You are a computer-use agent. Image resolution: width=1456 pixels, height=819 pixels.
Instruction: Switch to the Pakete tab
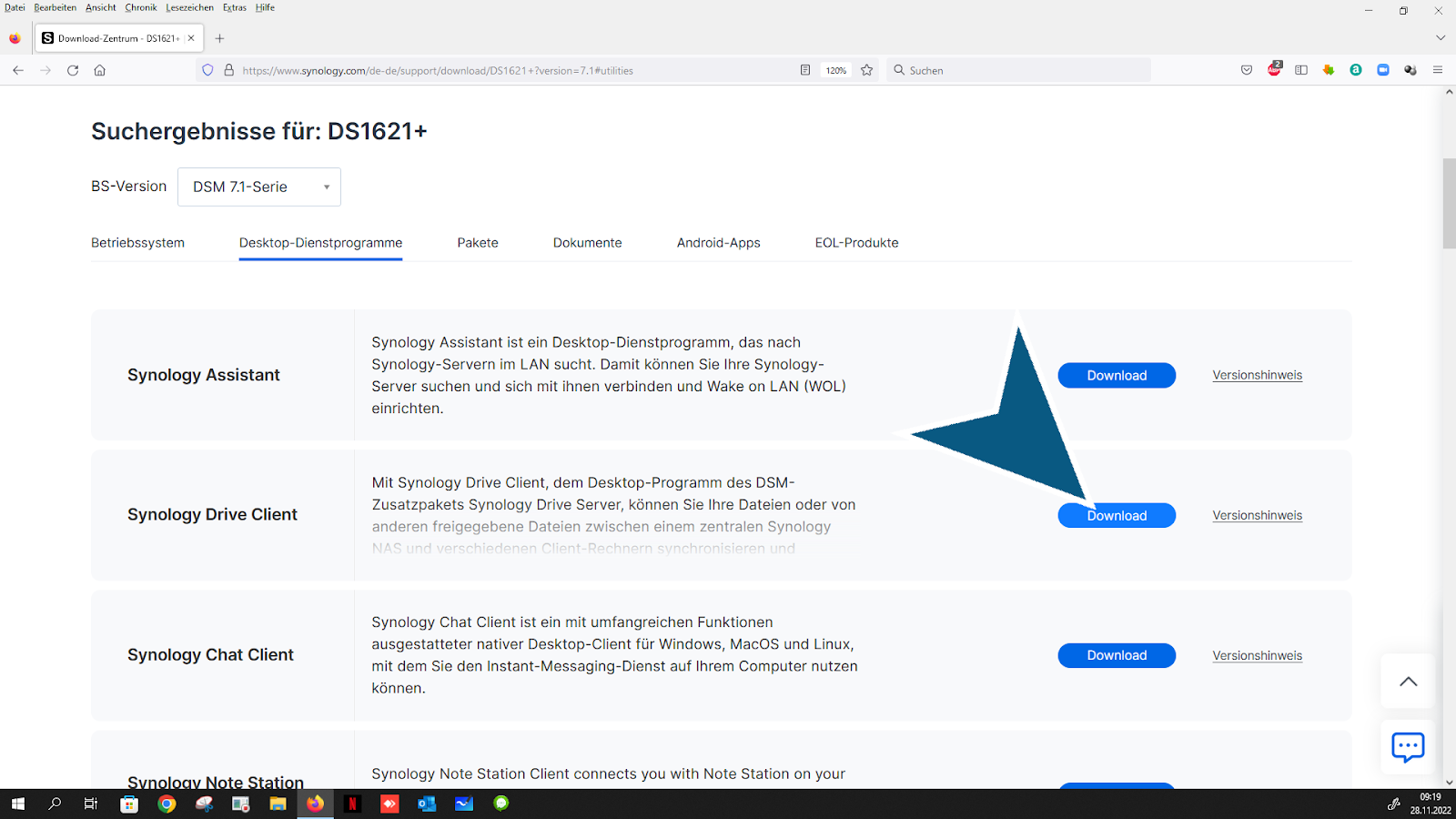pyautogui.click(x=478, y=243)
